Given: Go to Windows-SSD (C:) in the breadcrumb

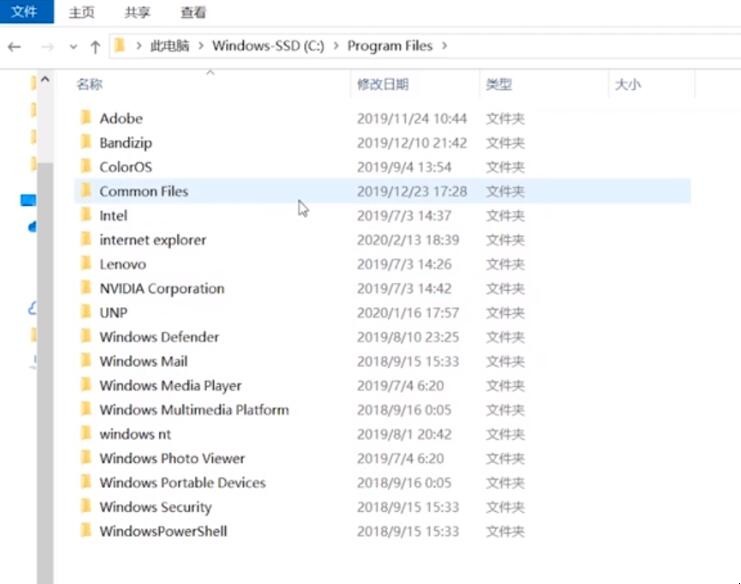Looking at the screenshot, I should click(267, 46).
